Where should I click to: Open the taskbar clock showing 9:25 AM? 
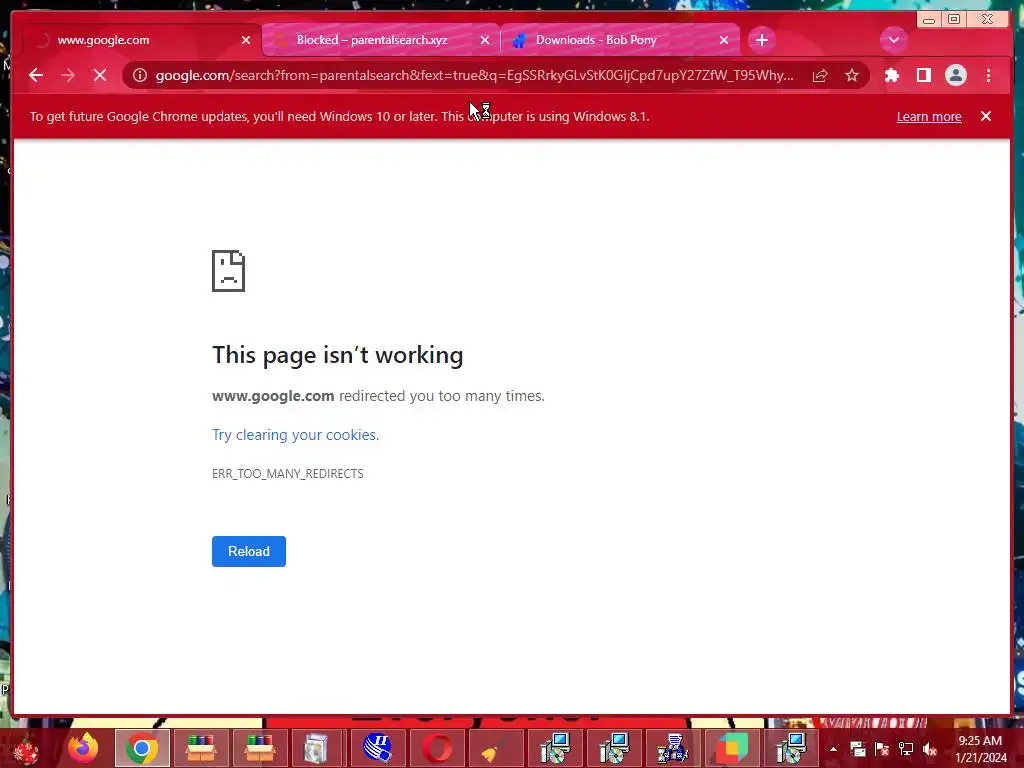point(980,749)
